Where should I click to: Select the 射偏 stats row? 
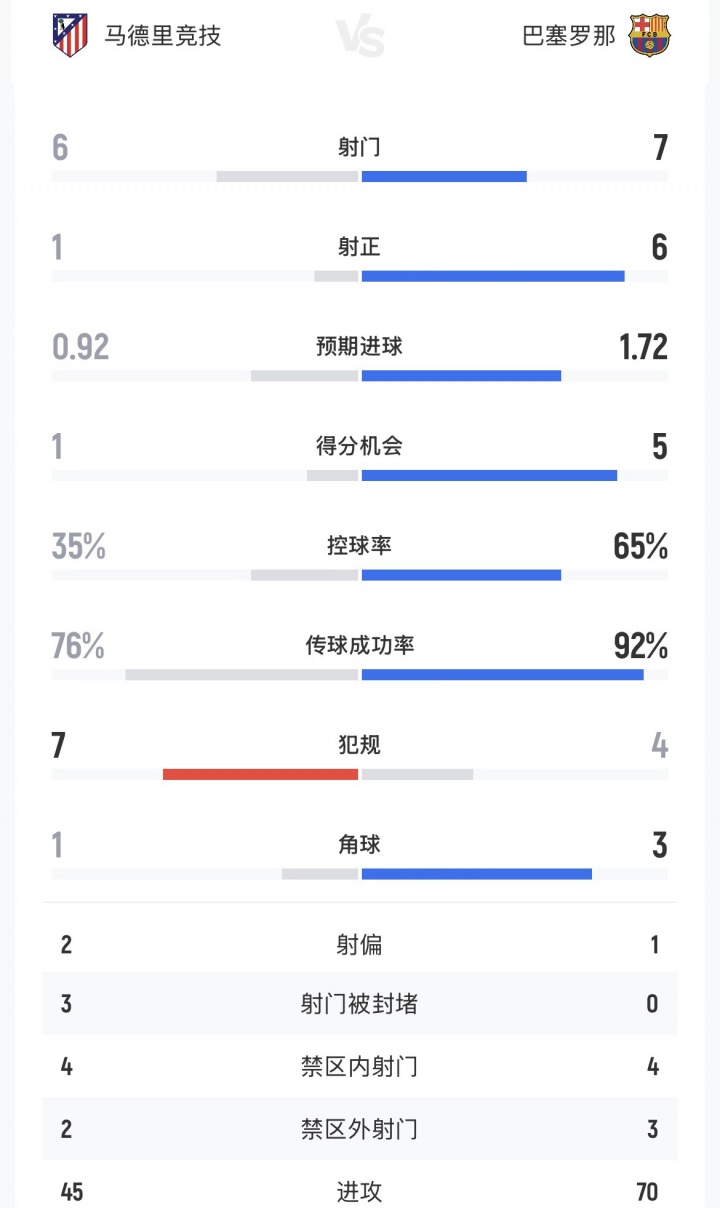point(359,945)
